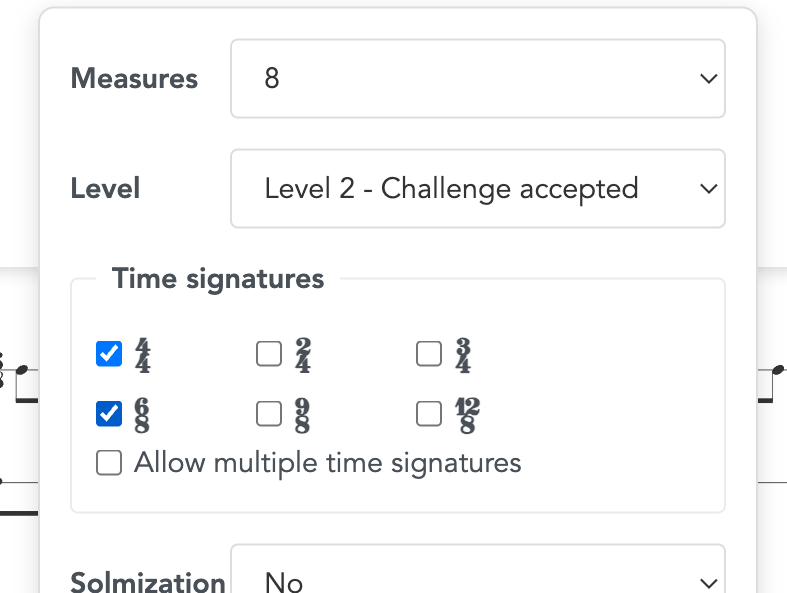The width and height of the screenshot is (787, 593).
Task: Click the 9/8 time signature symbol
Action: click(x=302, y=414)
